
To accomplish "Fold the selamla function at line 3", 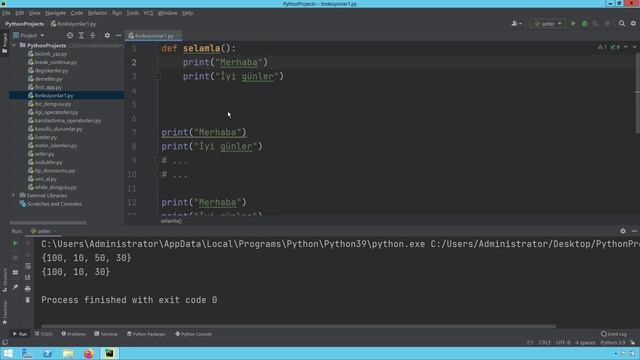I will 158,76.
